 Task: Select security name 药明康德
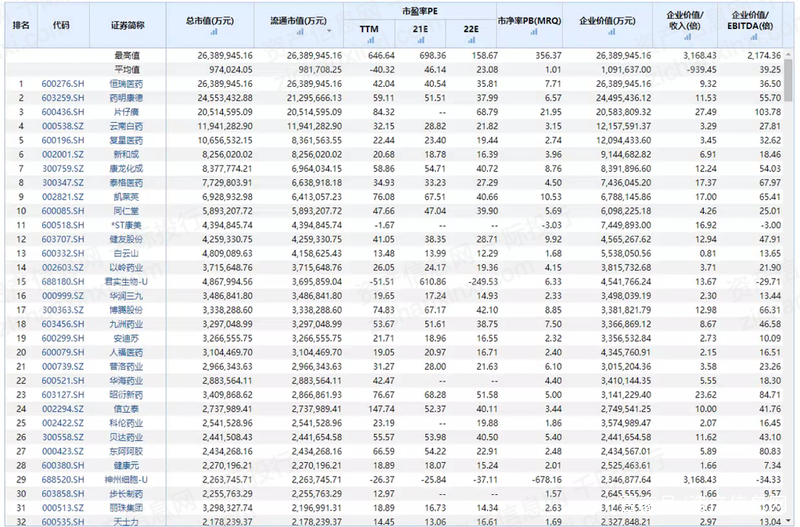(127, 98)
